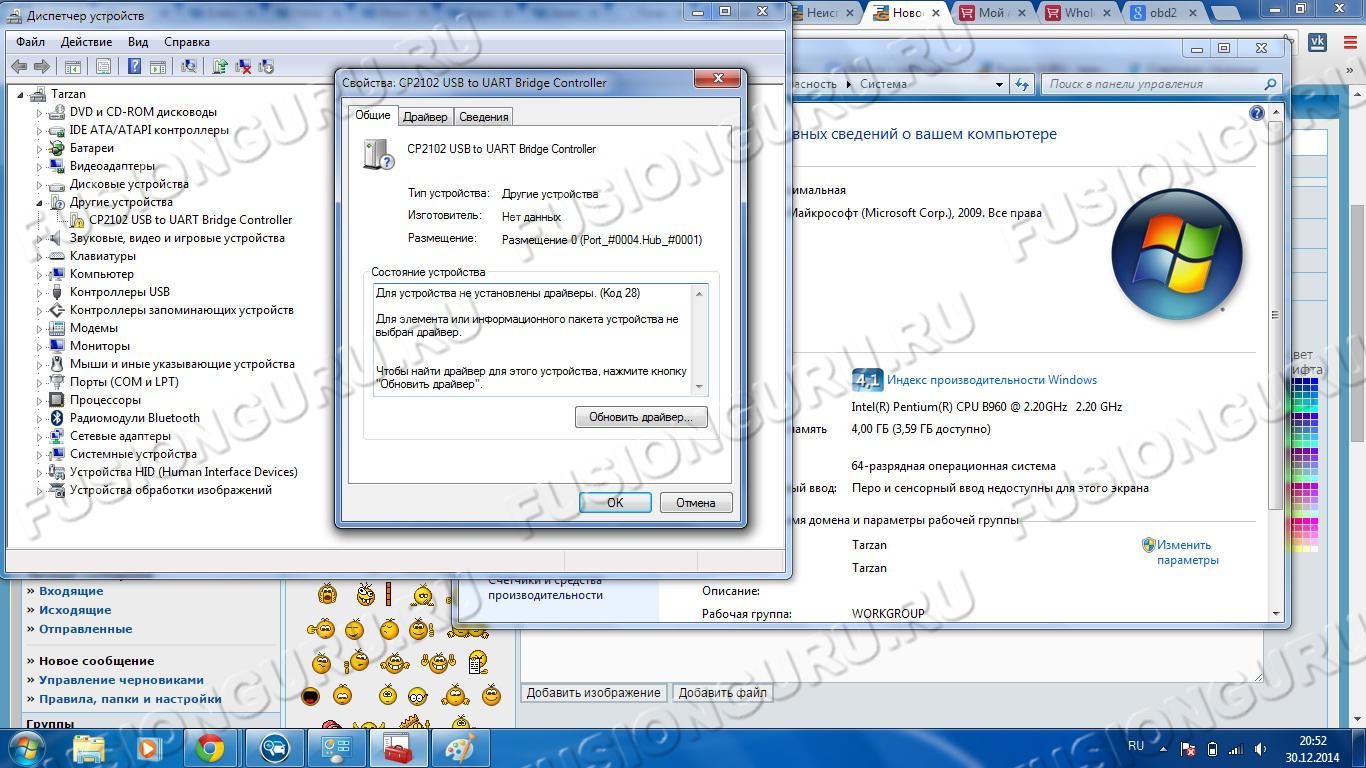Viewport: 1366px width, 768px height.
Task: Scan for hardware changes toolbar icon
Action: (188, 66)
